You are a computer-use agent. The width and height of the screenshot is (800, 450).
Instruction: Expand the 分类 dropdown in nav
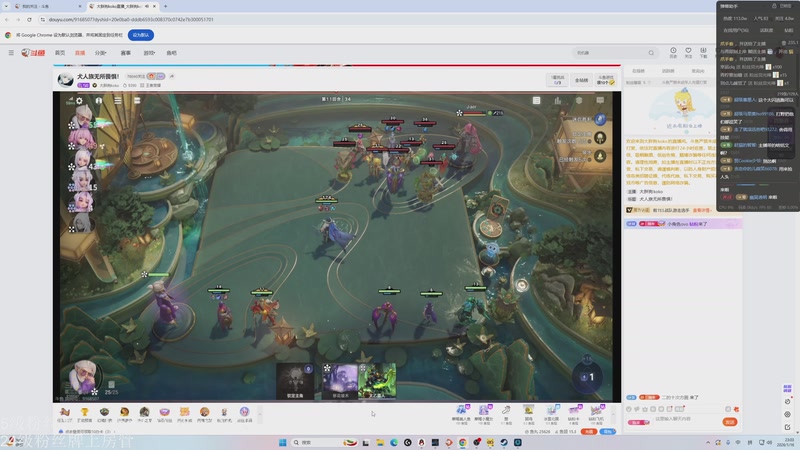tap(101, 53)
